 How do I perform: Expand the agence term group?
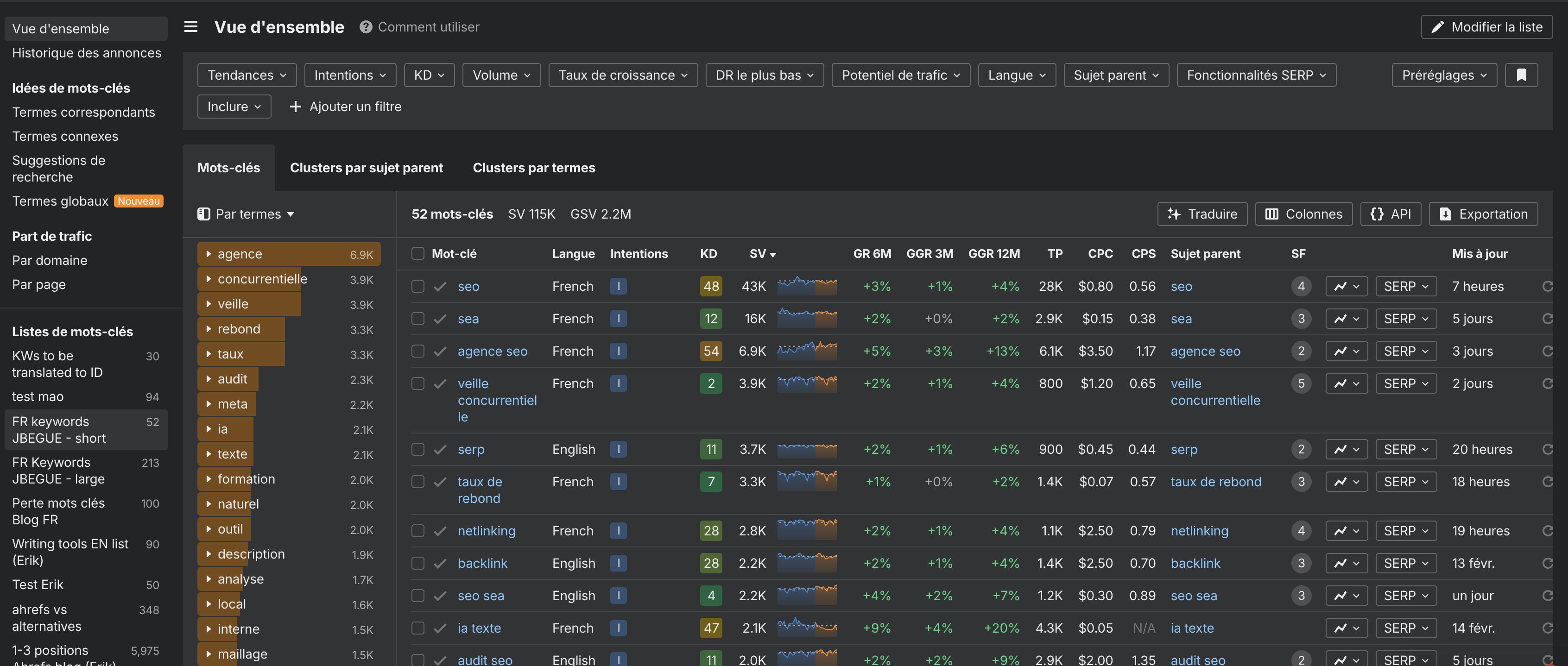point(209,254)
